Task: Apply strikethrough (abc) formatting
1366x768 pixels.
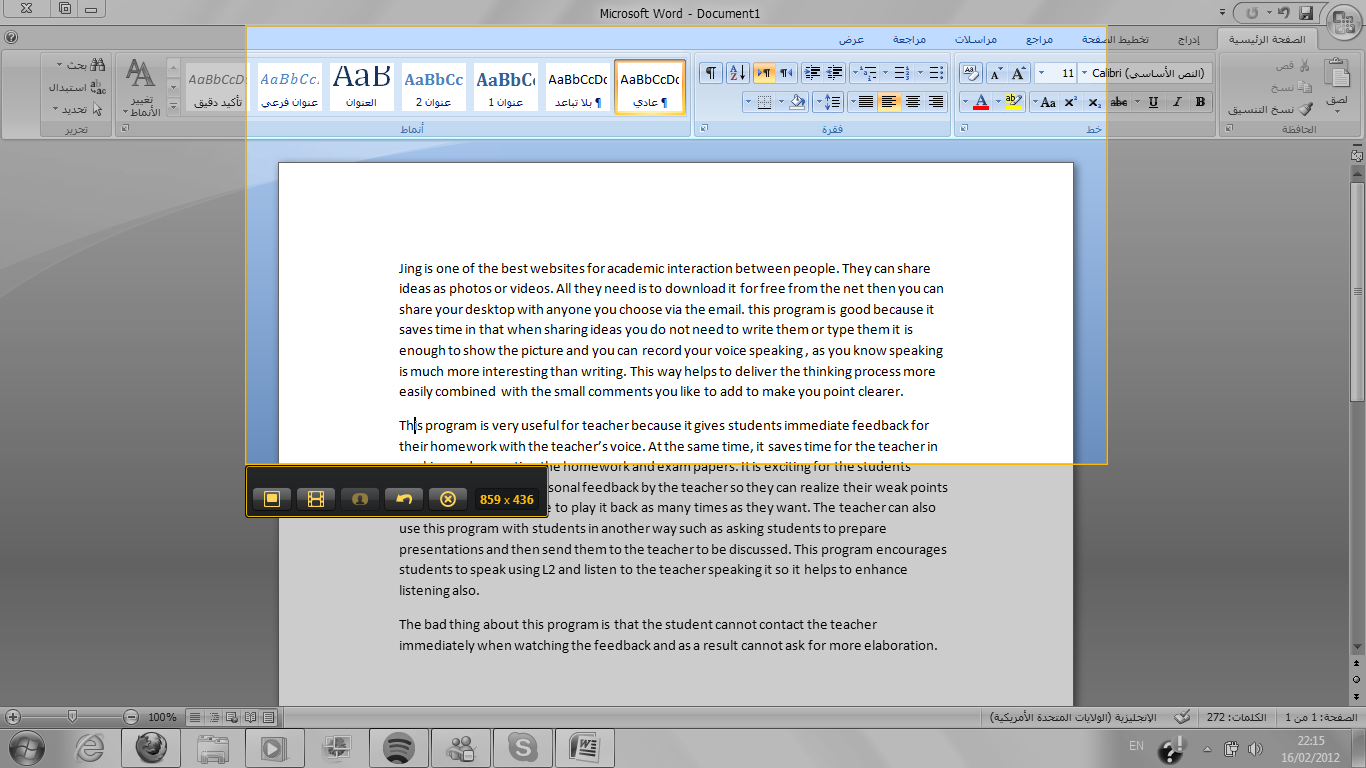Action: 1119,102
